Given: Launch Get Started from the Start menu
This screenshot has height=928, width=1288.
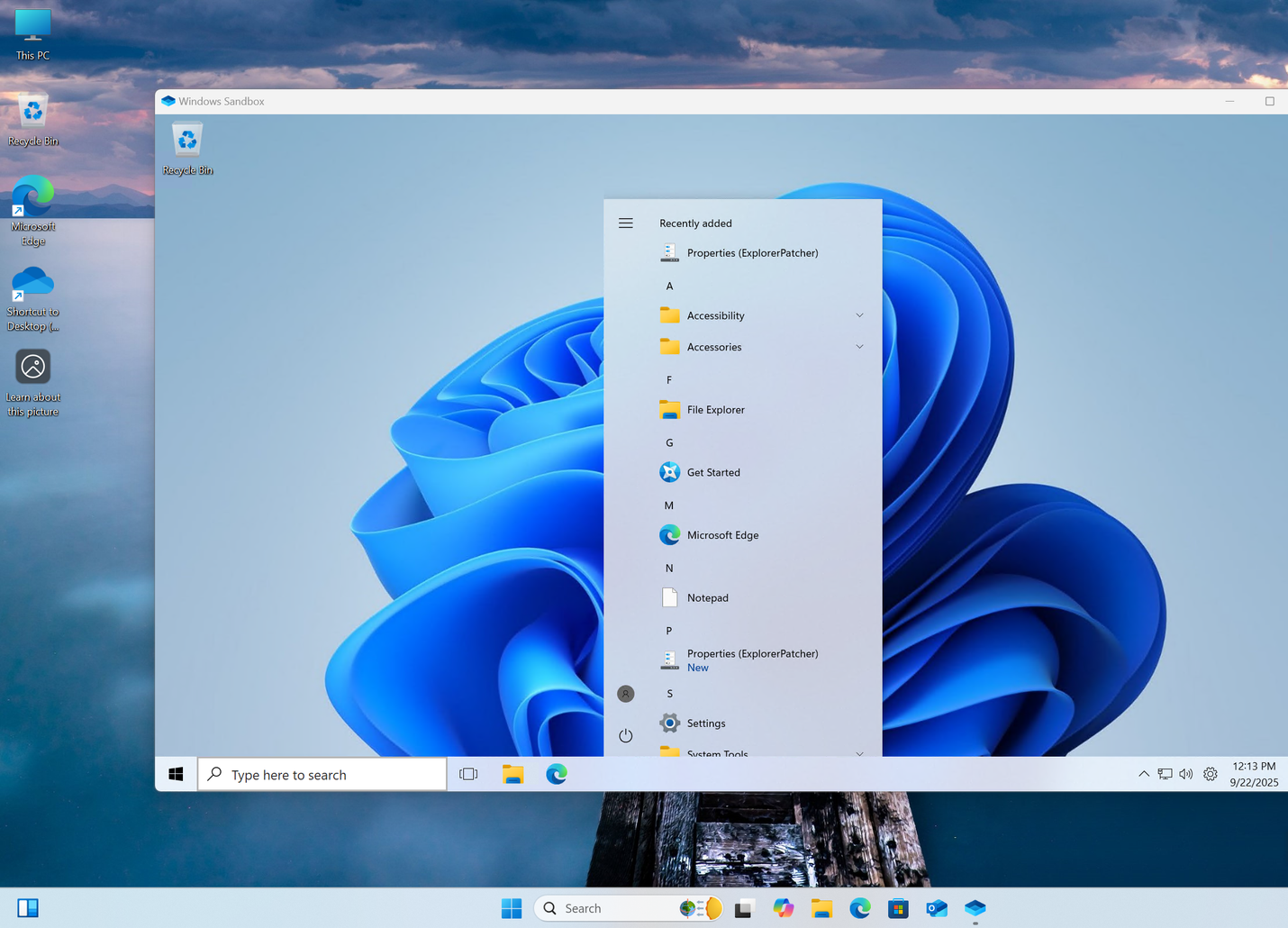Looking at the screenshot, I should click(712, 472).
